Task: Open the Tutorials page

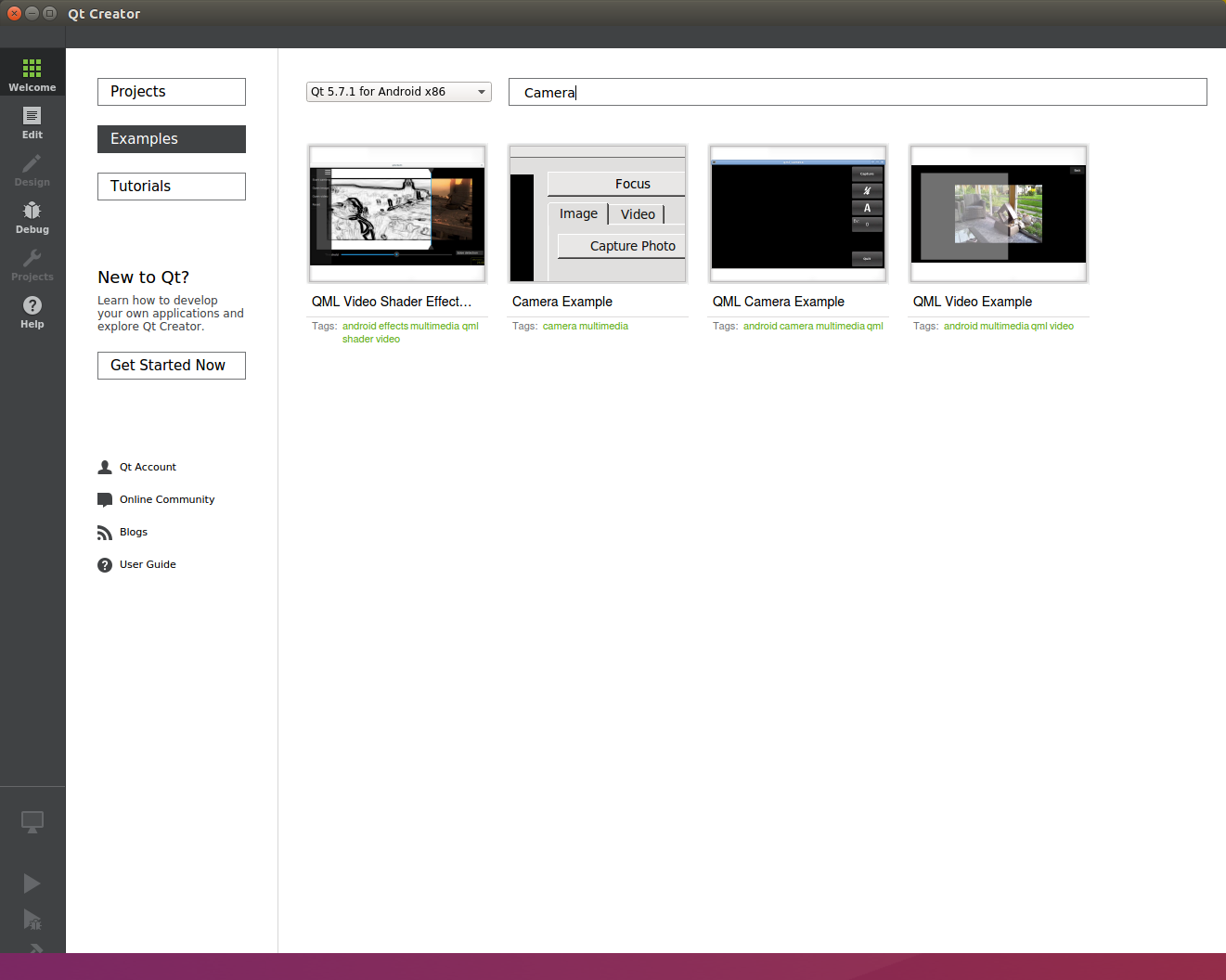Action: click(172, 187)
